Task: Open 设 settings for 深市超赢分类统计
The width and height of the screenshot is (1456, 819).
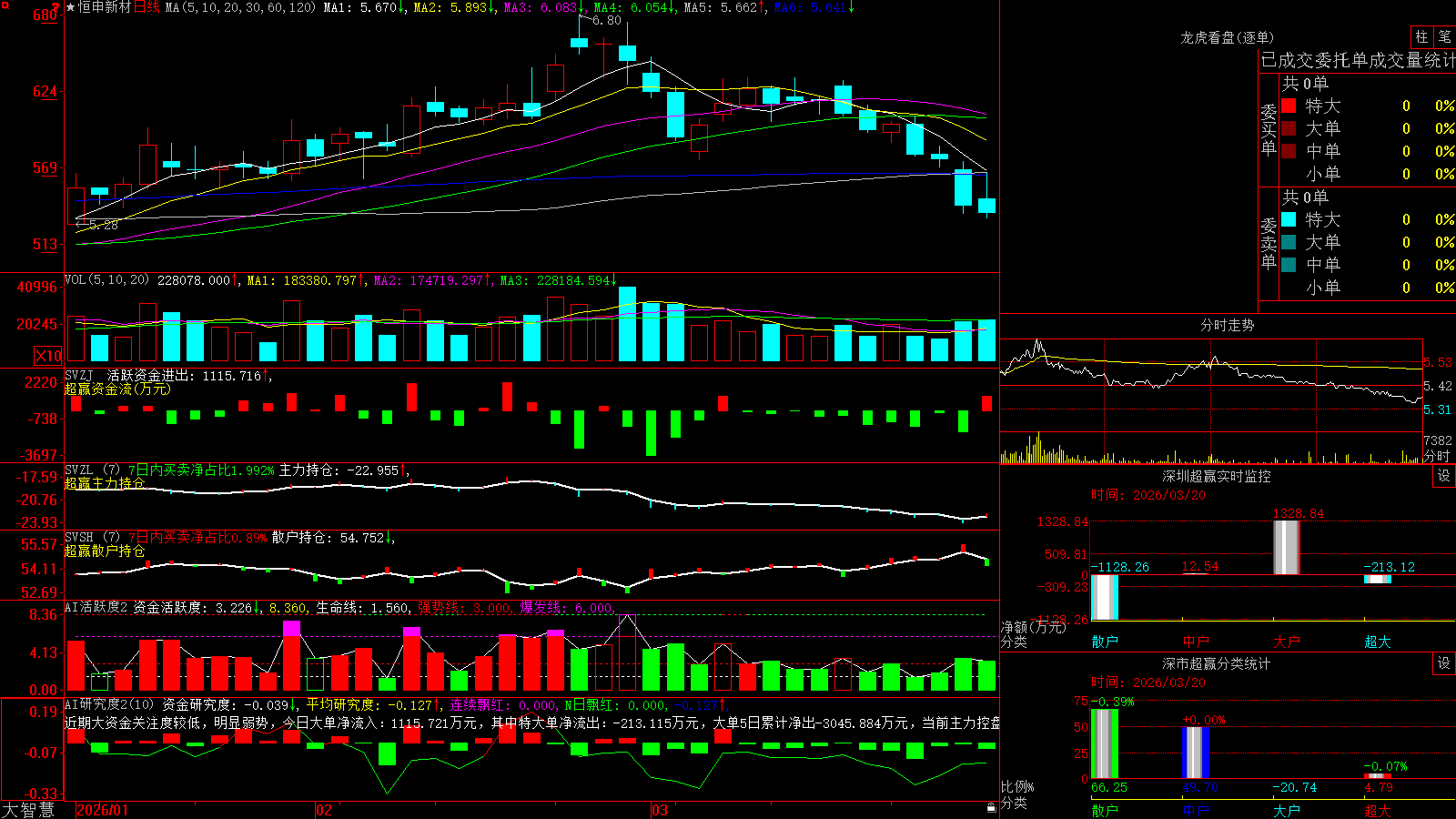Action: (1444, 664)
